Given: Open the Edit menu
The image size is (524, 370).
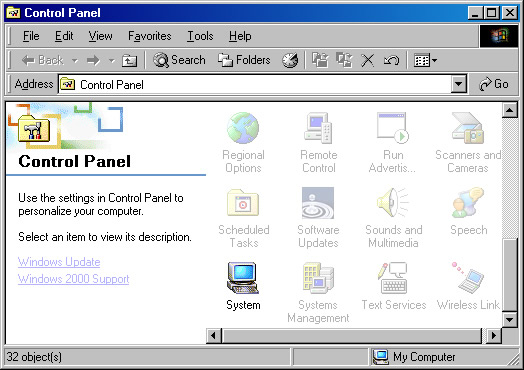Looking at the screenshot, I should 64,36.
